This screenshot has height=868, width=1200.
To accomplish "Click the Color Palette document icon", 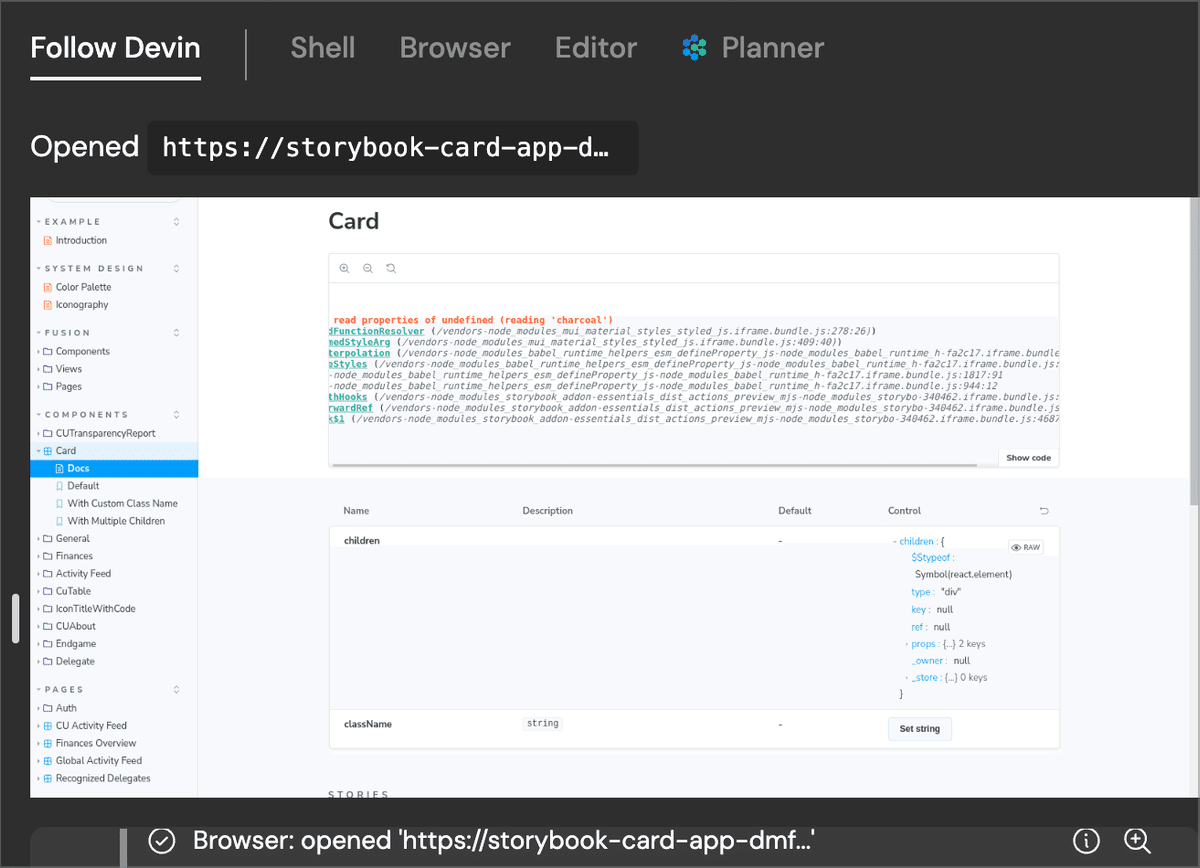I will tap(47, 287).
